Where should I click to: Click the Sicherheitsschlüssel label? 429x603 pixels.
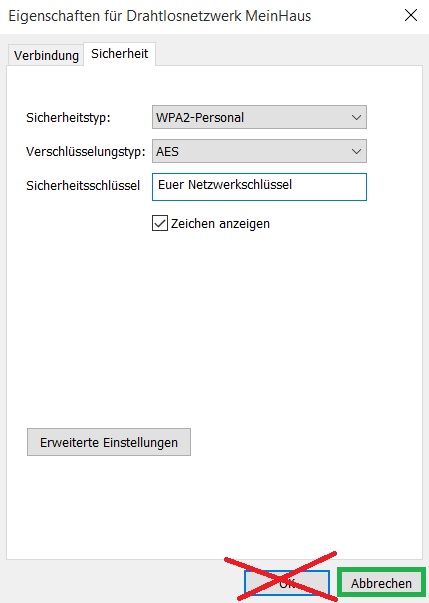pyautogui.click(x=83, y=186)
